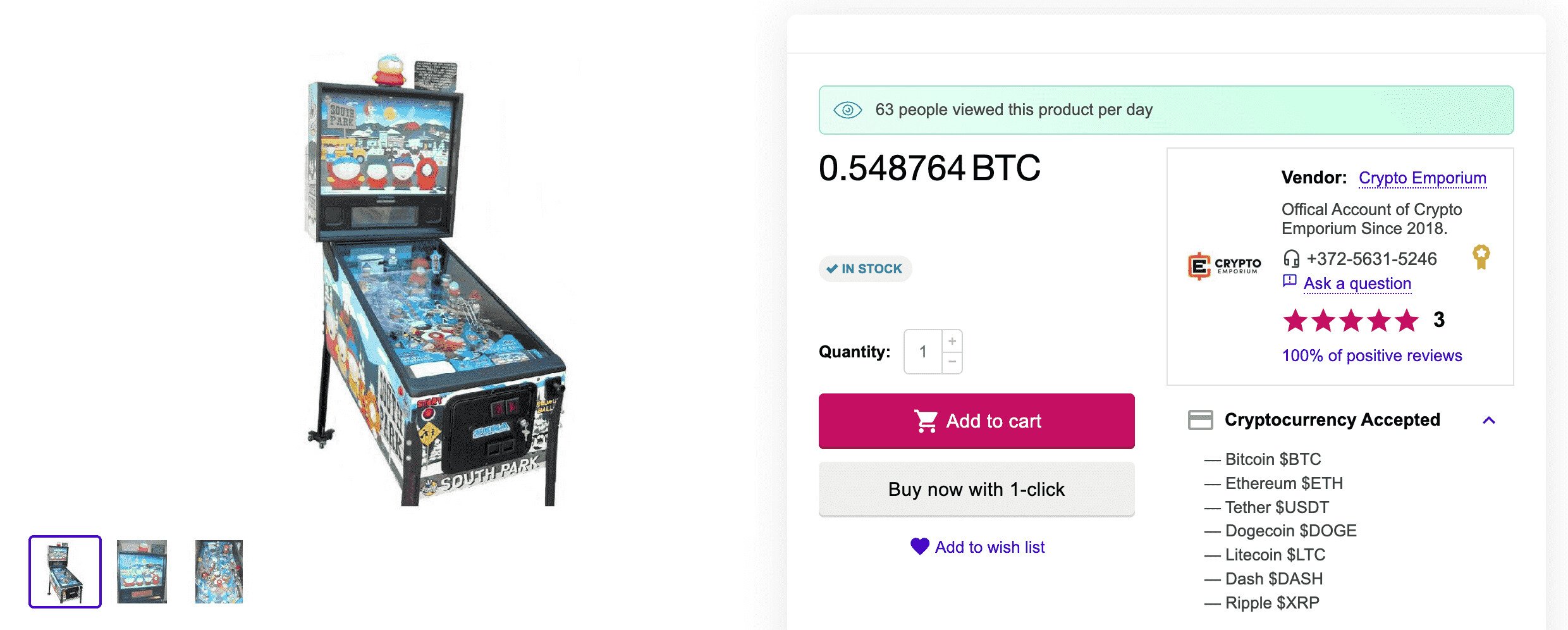Screen dimensions: 1568x630
Task: Click the shopping cart icon inside Add to cart
Action: [927, 420]
